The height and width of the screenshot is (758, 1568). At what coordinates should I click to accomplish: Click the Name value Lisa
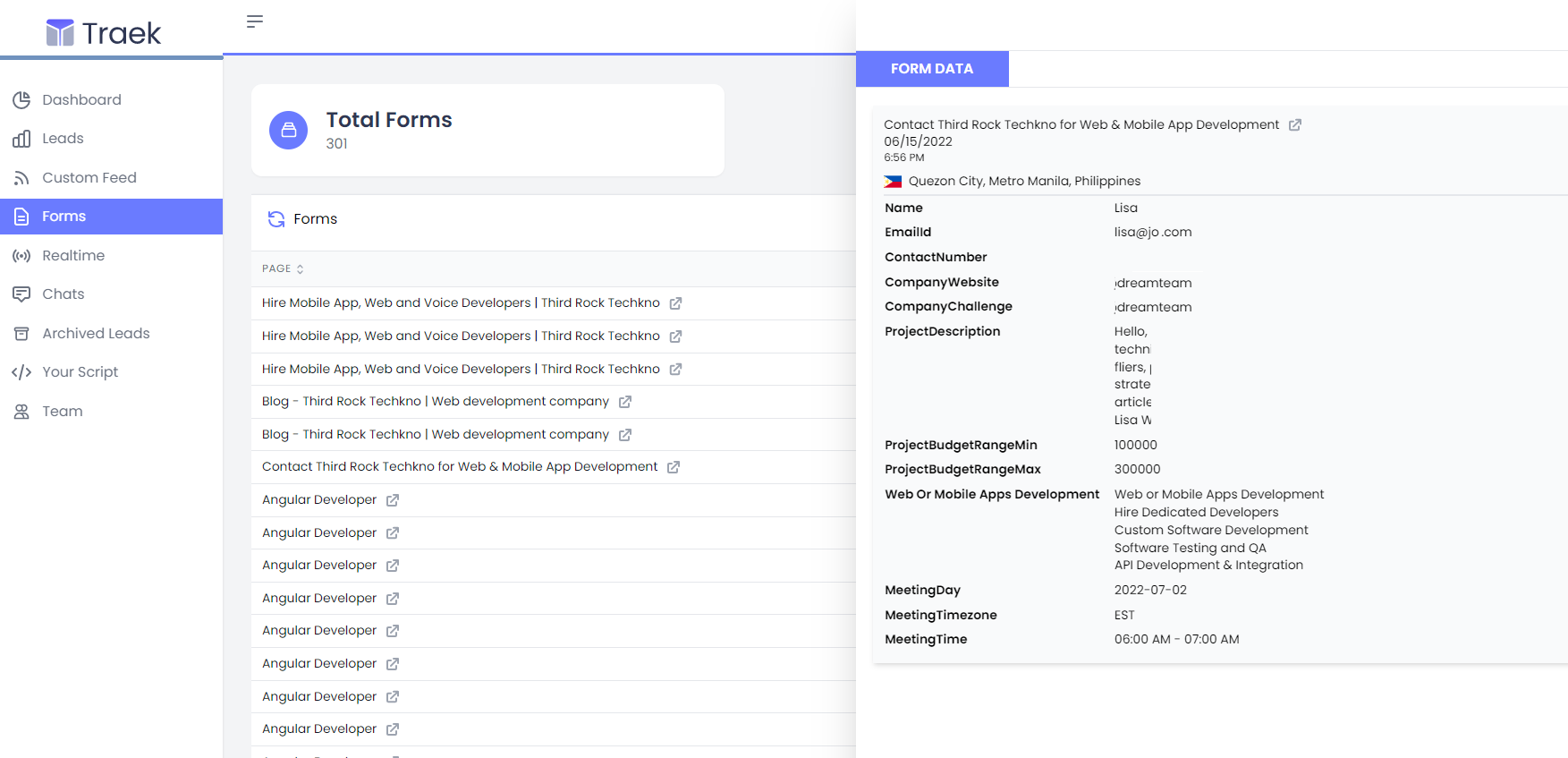click(1125, 209)
